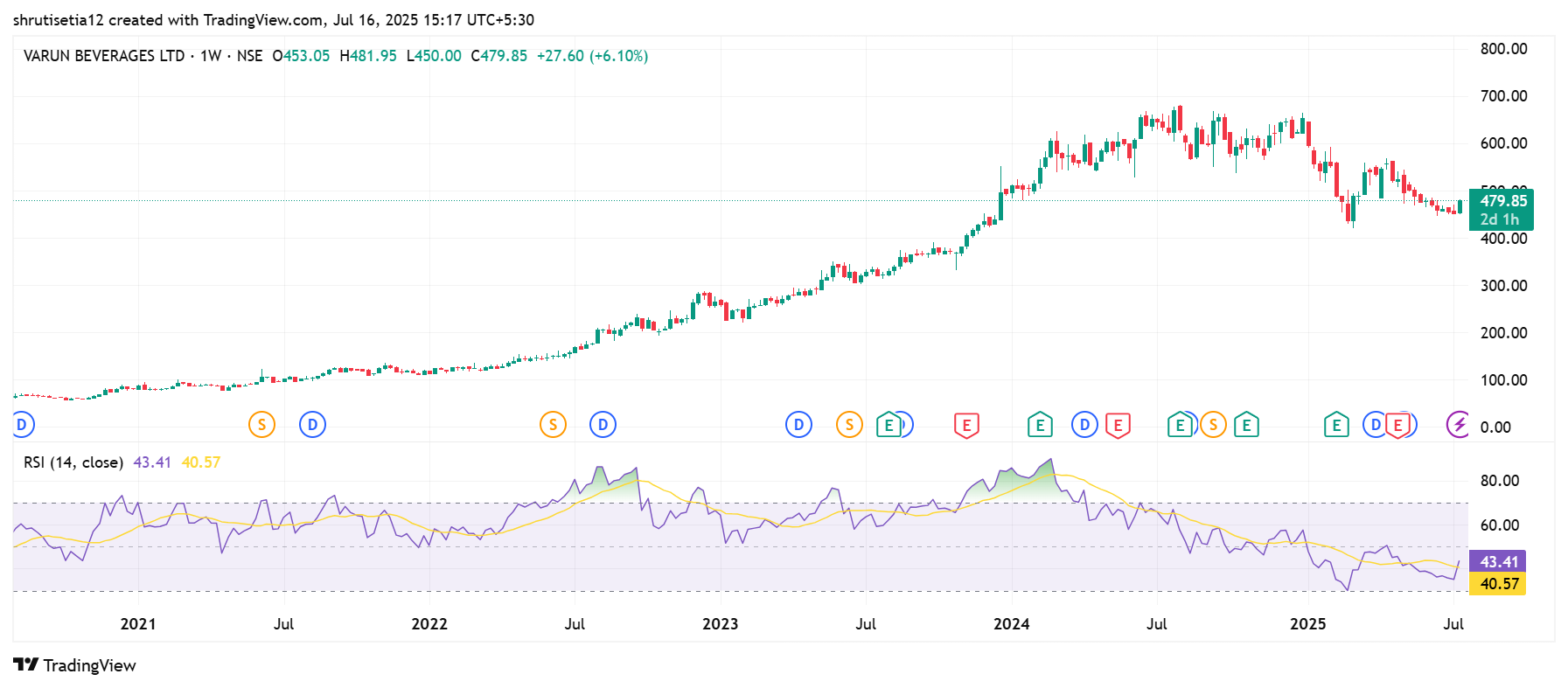This screenshot has width=1568, height=688.
Task: Click the 2d 1h bar countdown label
Action: [1500, 220]
